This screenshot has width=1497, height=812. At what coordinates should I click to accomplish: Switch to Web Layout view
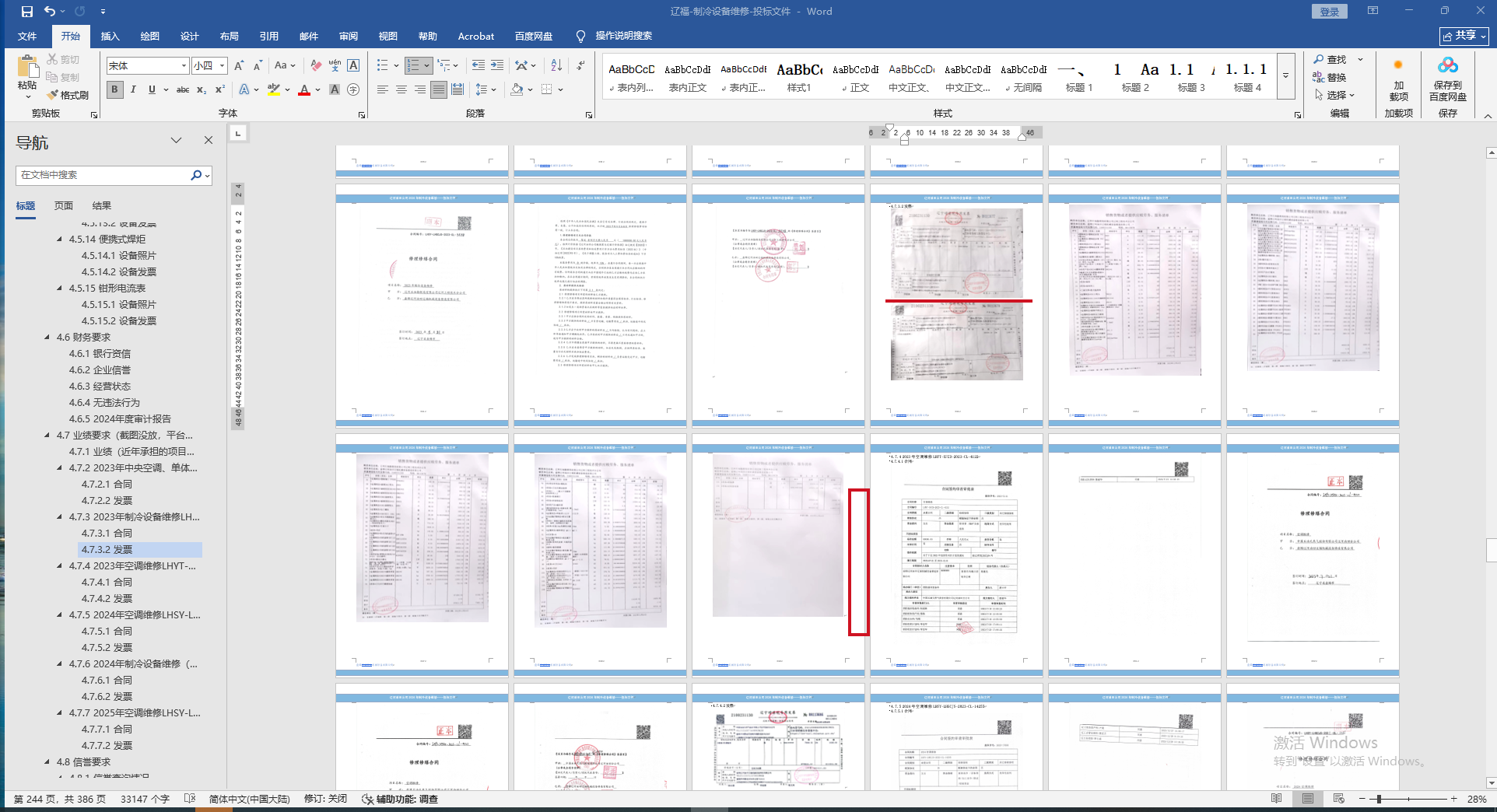[1339, 799]
